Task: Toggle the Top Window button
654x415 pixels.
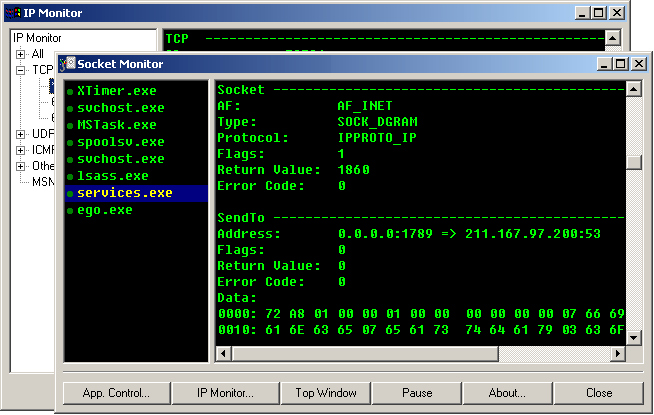Action: coord(326,393)
